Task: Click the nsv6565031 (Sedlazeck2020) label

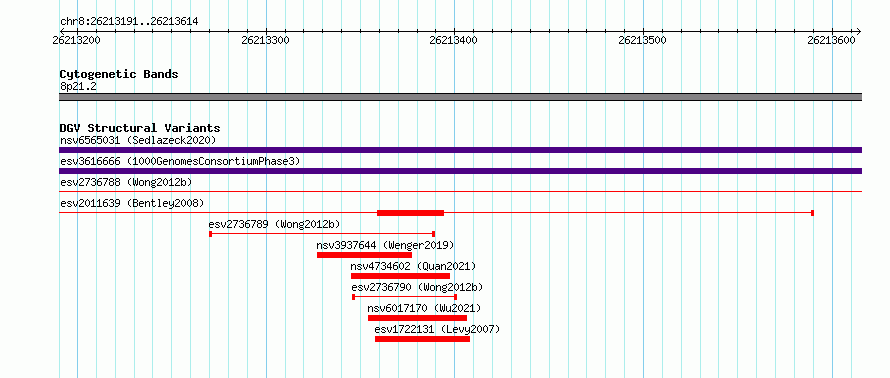Action: coord(138,140)
